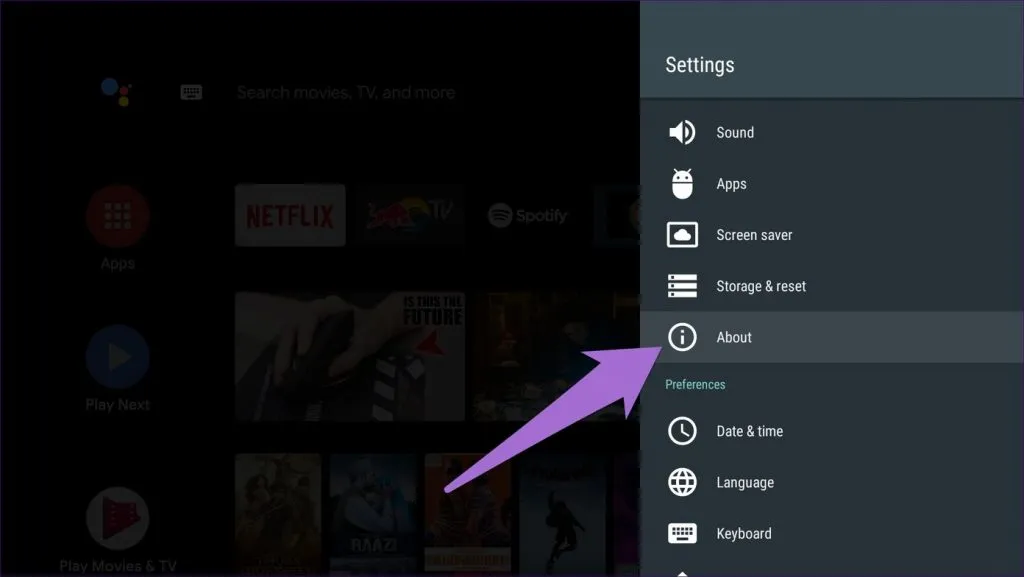Viewport: 1024px width, 577px height.
Task: Open the Play Movies & TV icon
Action: [117, 518]
